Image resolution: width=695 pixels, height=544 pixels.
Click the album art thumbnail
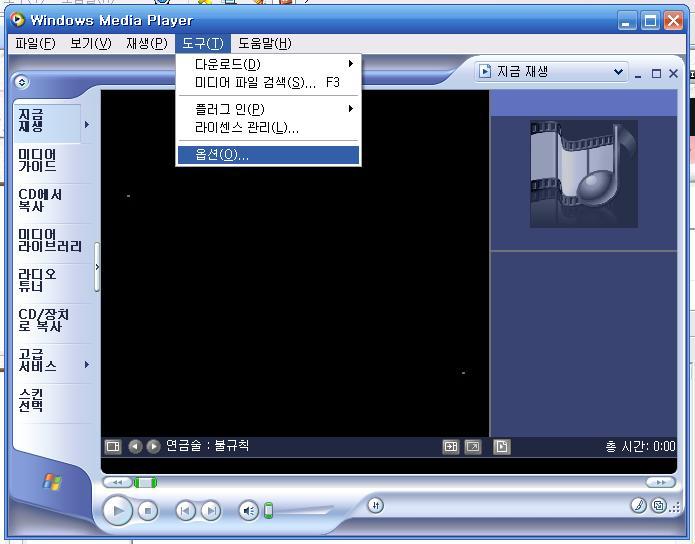(x=584, y=174)
